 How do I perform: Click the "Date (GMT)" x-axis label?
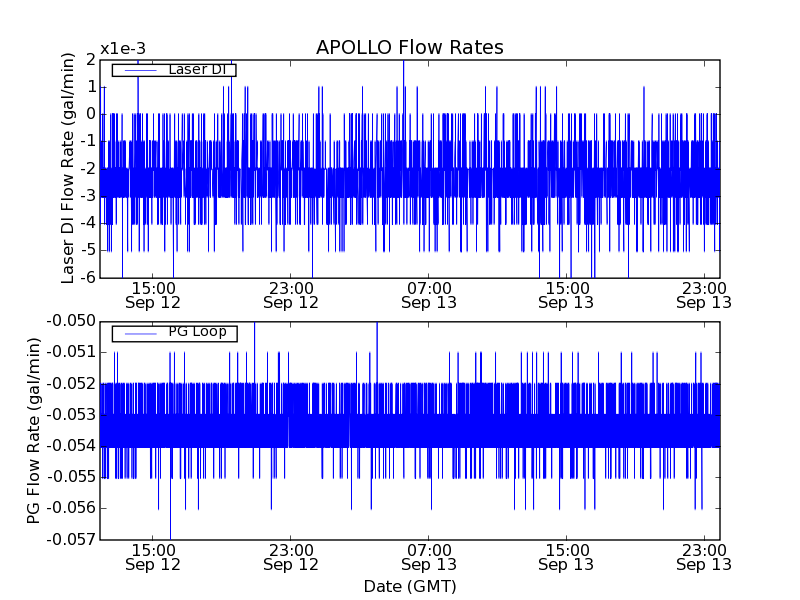click(409, 586)
